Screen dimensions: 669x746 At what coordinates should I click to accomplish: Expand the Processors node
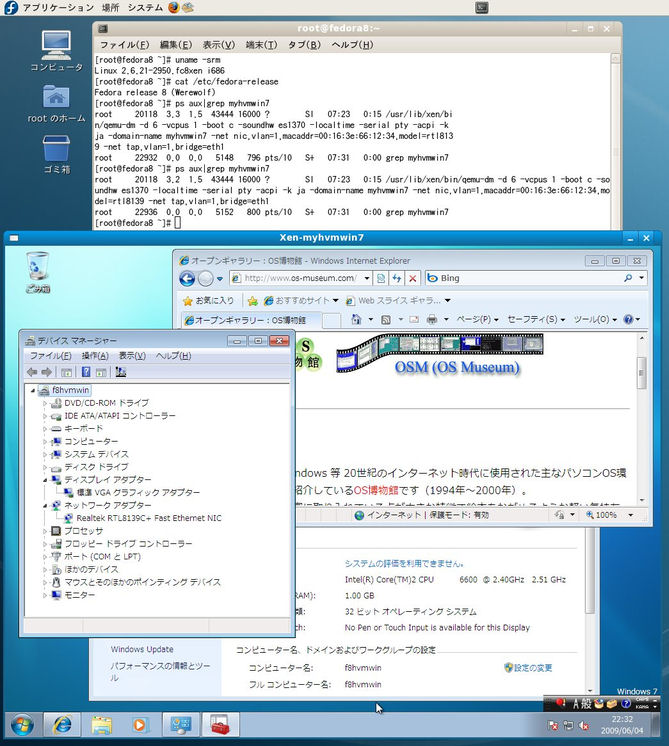pos(45,531)
